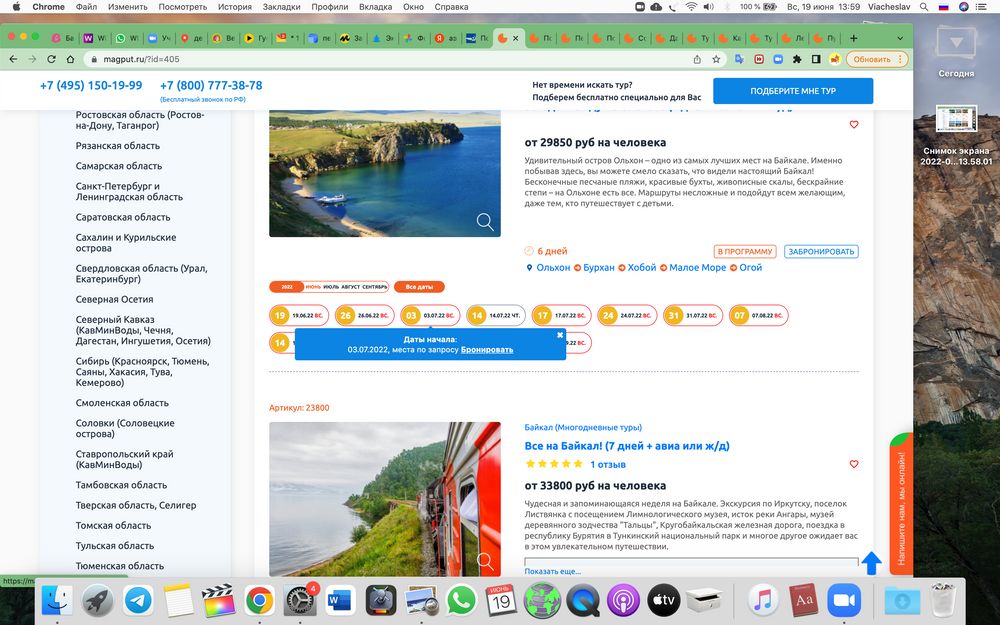The image size is (1000, 625).
Task: Click the "ЗАБРОНИРОВАТЬ" button for Olkhon tour
Action: click(x=820, y=252)
